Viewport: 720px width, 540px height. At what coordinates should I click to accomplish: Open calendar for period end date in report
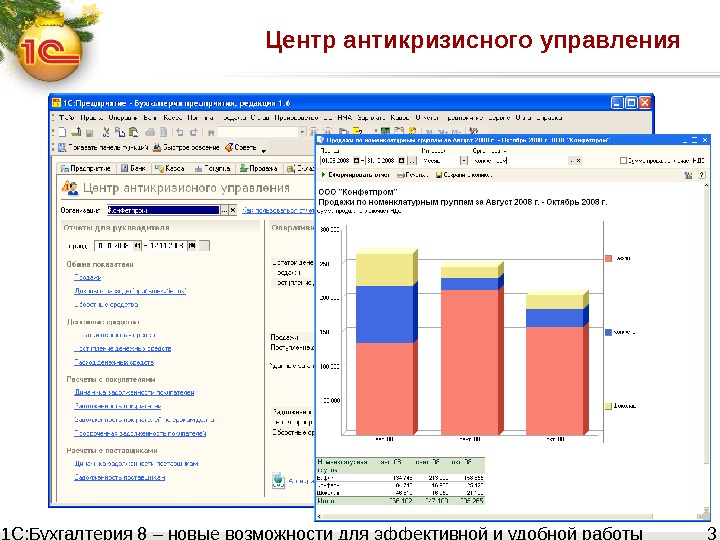point(401,161)
